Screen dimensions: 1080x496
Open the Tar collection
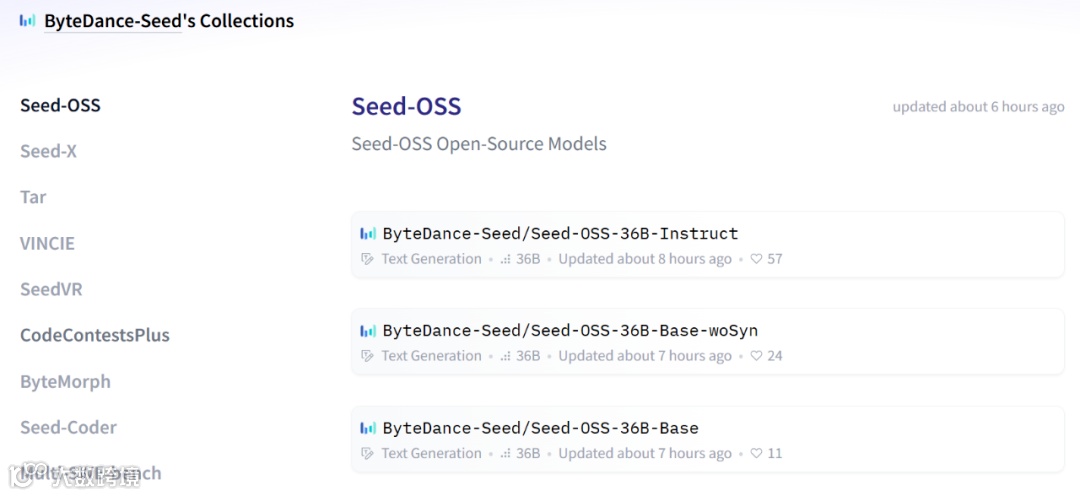point(33,197)
